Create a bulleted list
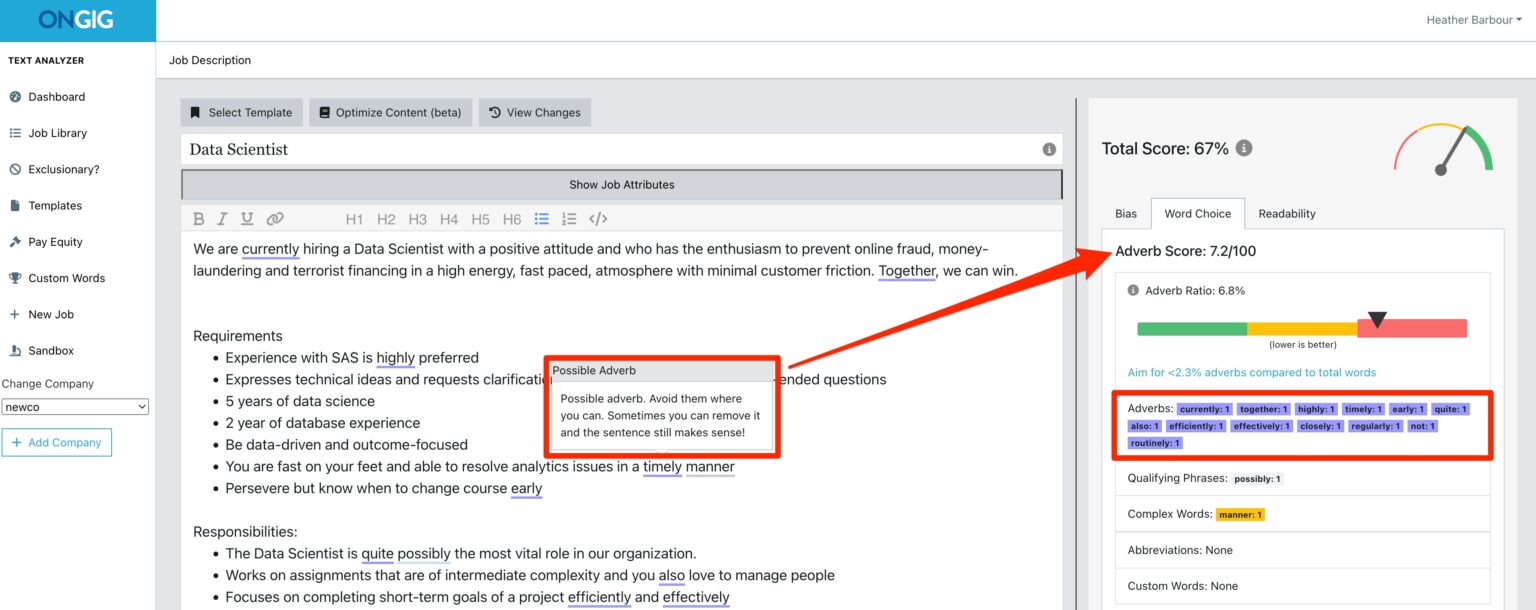Viewport: 1536px width, 610px height. (x=541, y=218)
